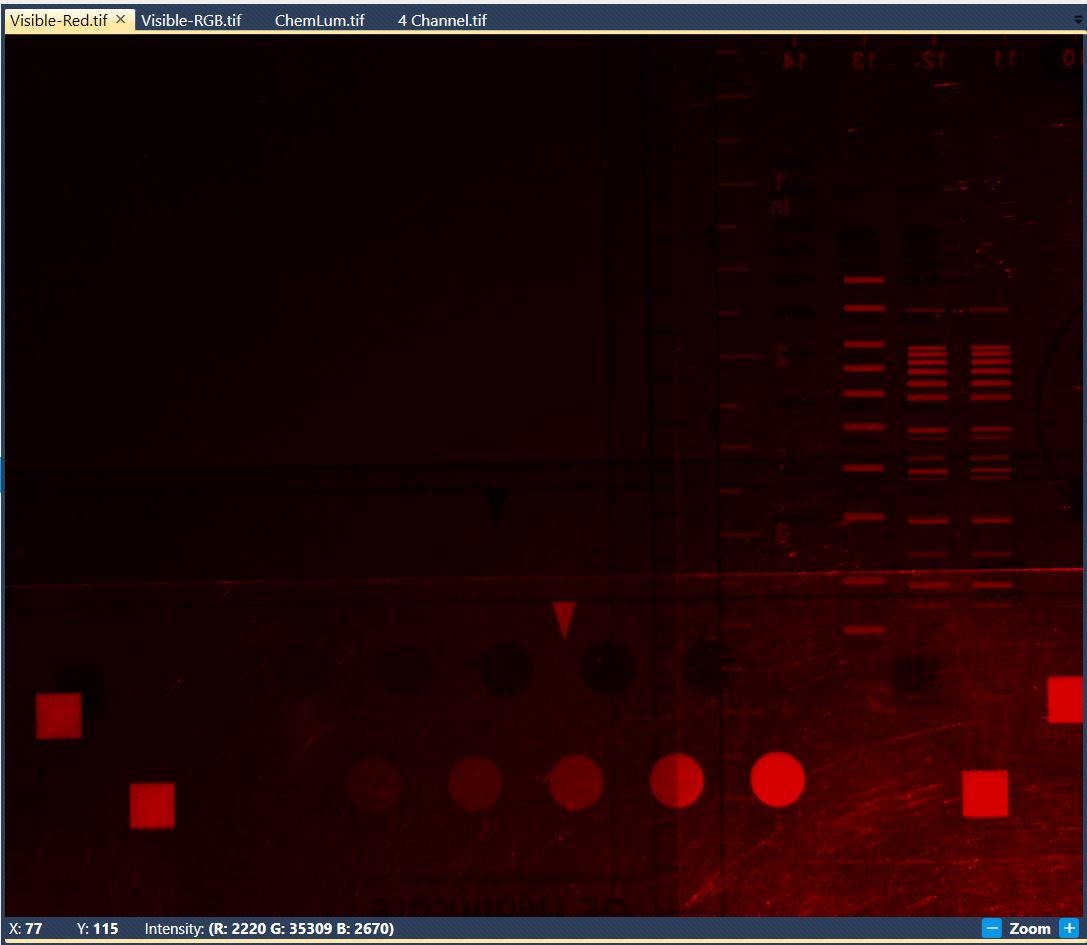Click the mirrored lane number 14 label
Screen dimensions: 1087x945
tap(794, 61)
